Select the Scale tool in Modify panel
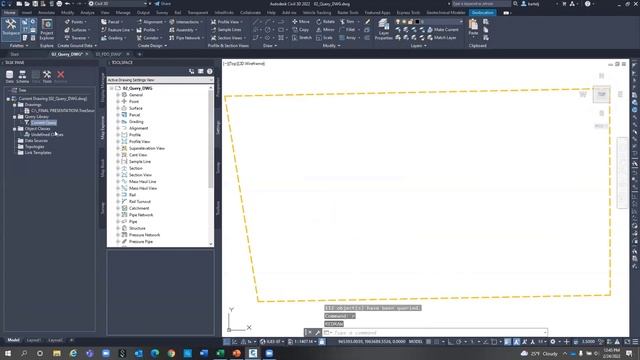Image resolution: width=640 pixels, height=360 pixels. (x=324, y=38)
